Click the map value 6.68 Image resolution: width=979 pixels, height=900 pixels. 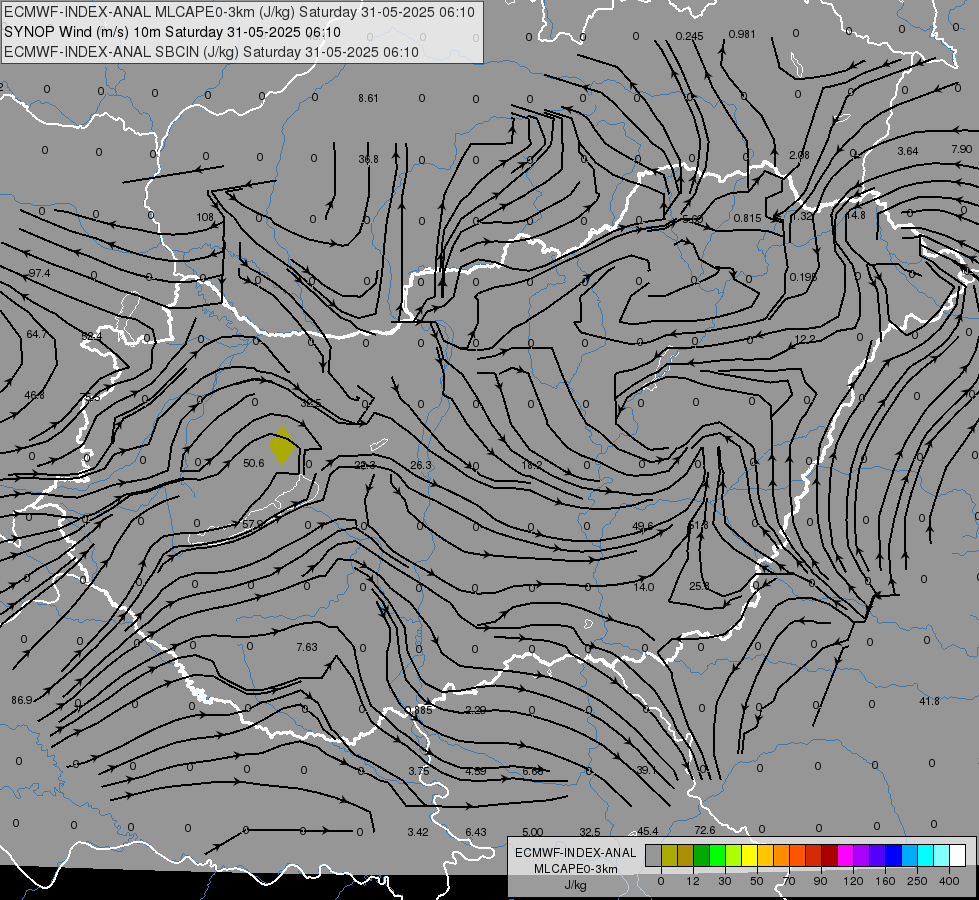pos(533,771)
